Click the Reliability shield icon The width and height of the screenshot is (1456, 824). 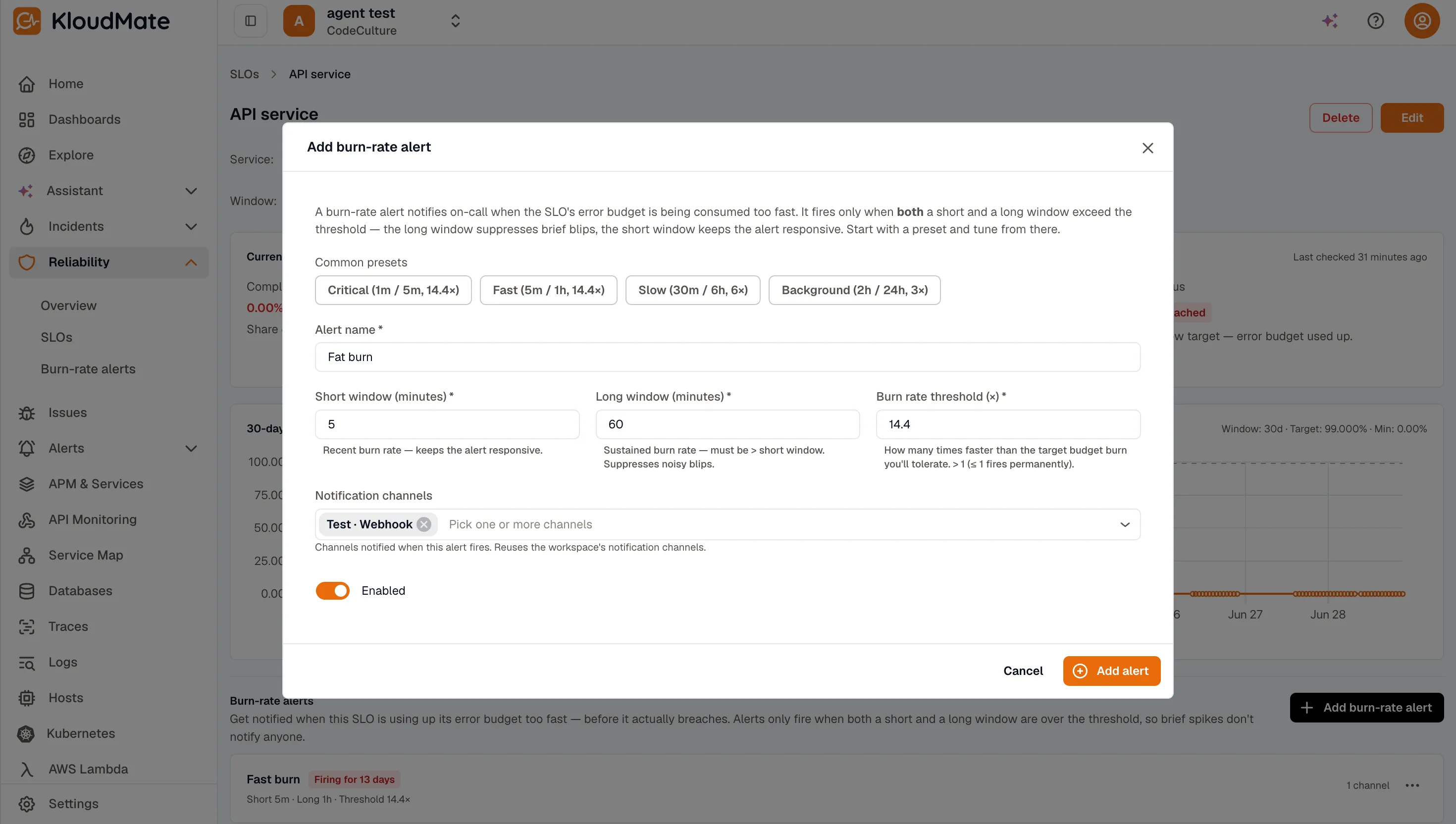coord(27,262)
